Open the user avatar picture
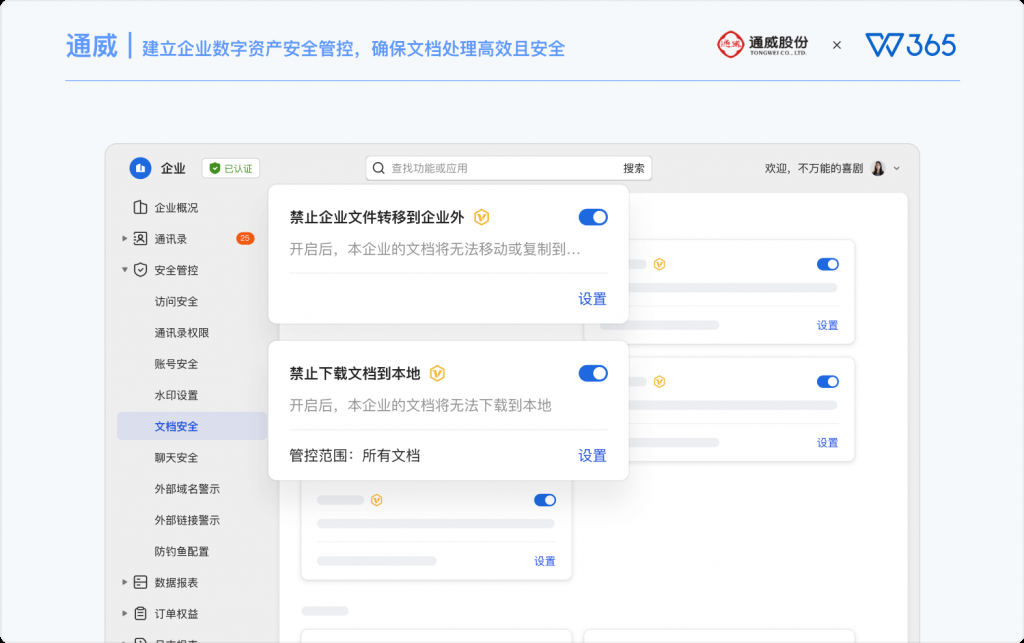 878,168
